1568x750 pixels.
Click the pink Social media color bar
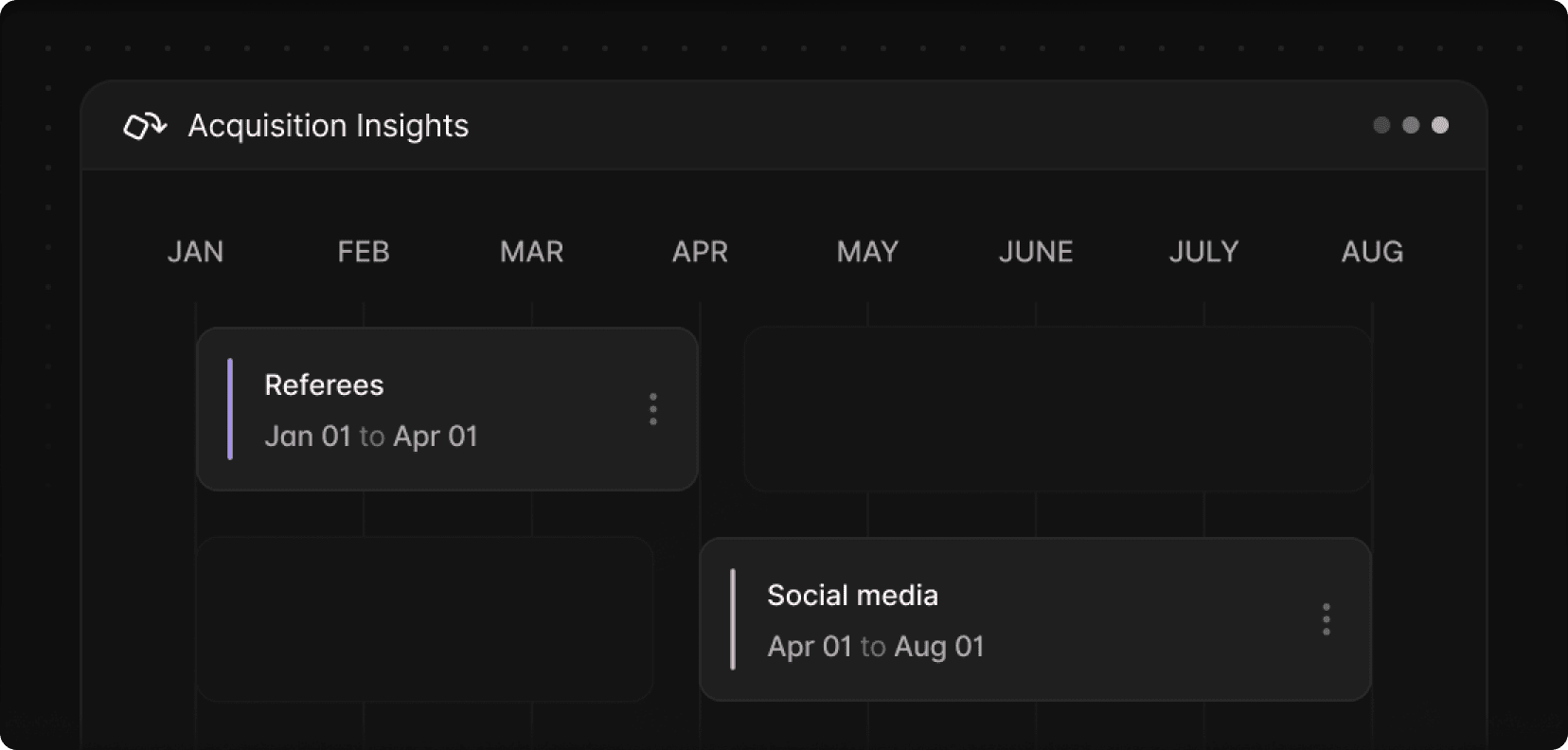pos(733,619)
